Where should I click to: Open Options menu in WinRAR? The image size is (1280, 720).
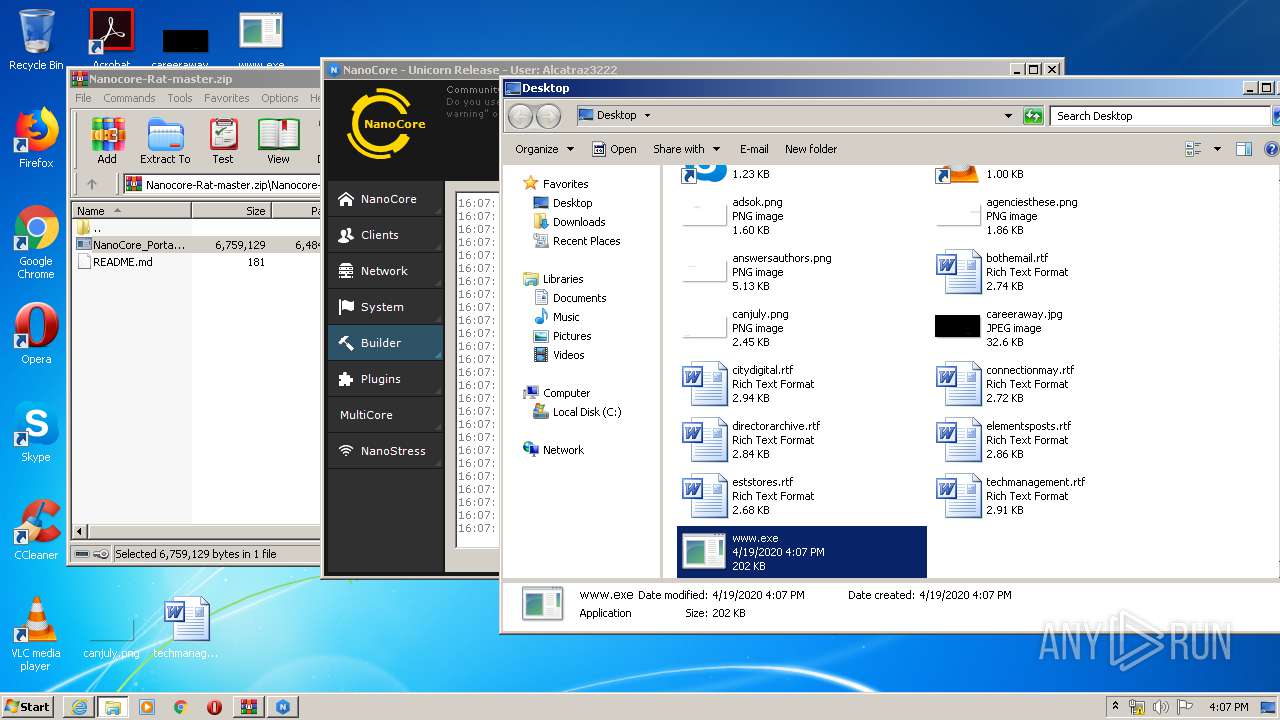280,98
